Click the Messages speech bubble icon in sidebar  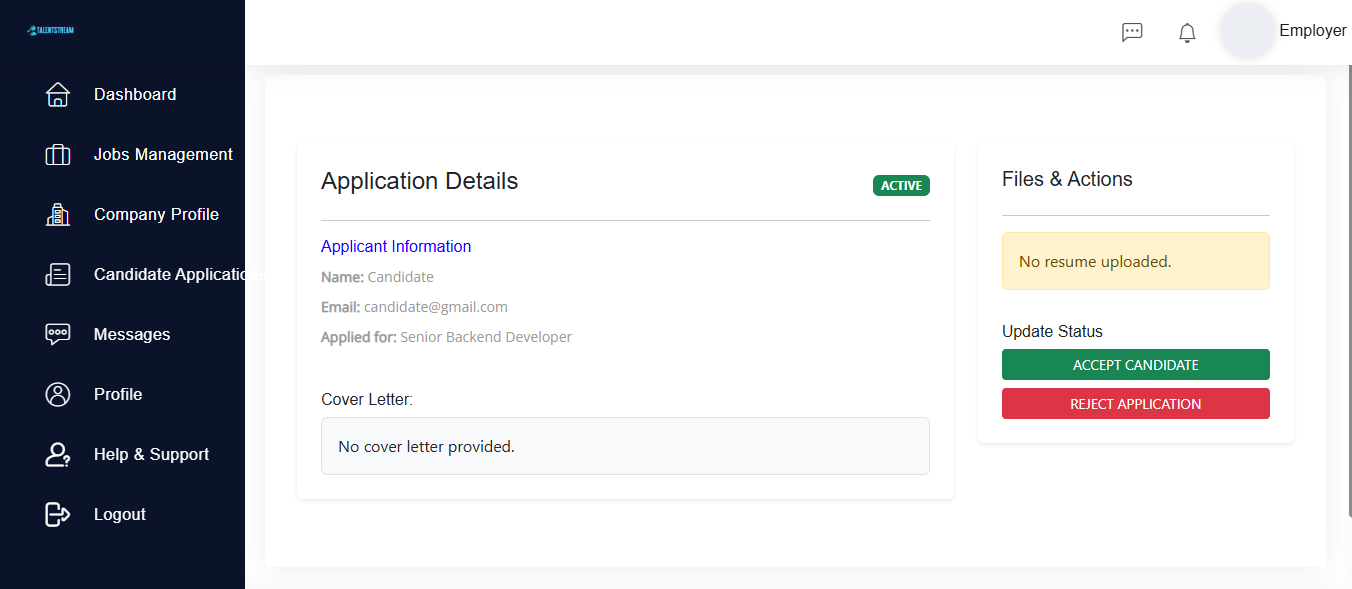[x=57, y=333]
